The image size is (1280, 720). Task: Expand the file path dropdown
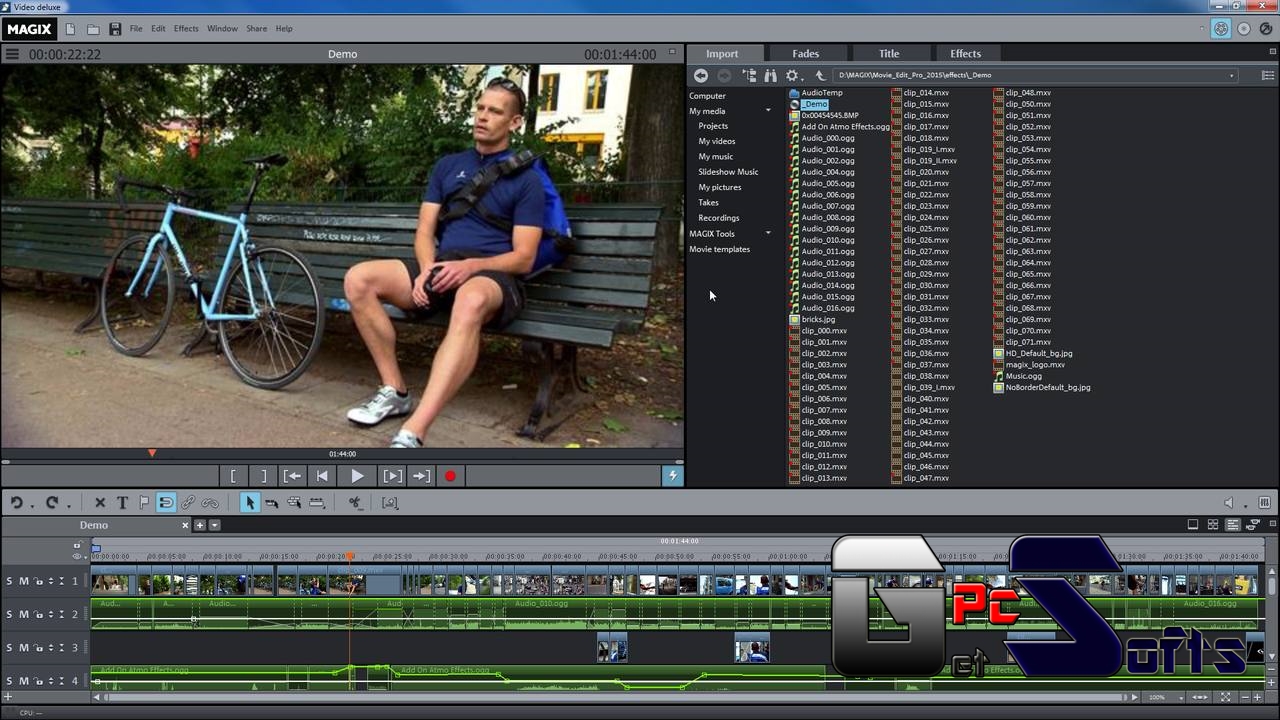(x=1231, y=75)
